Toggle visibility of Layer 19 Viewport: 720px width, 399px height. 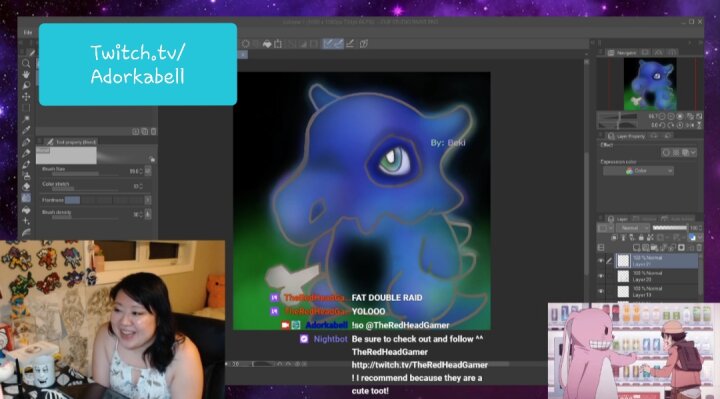600,291
